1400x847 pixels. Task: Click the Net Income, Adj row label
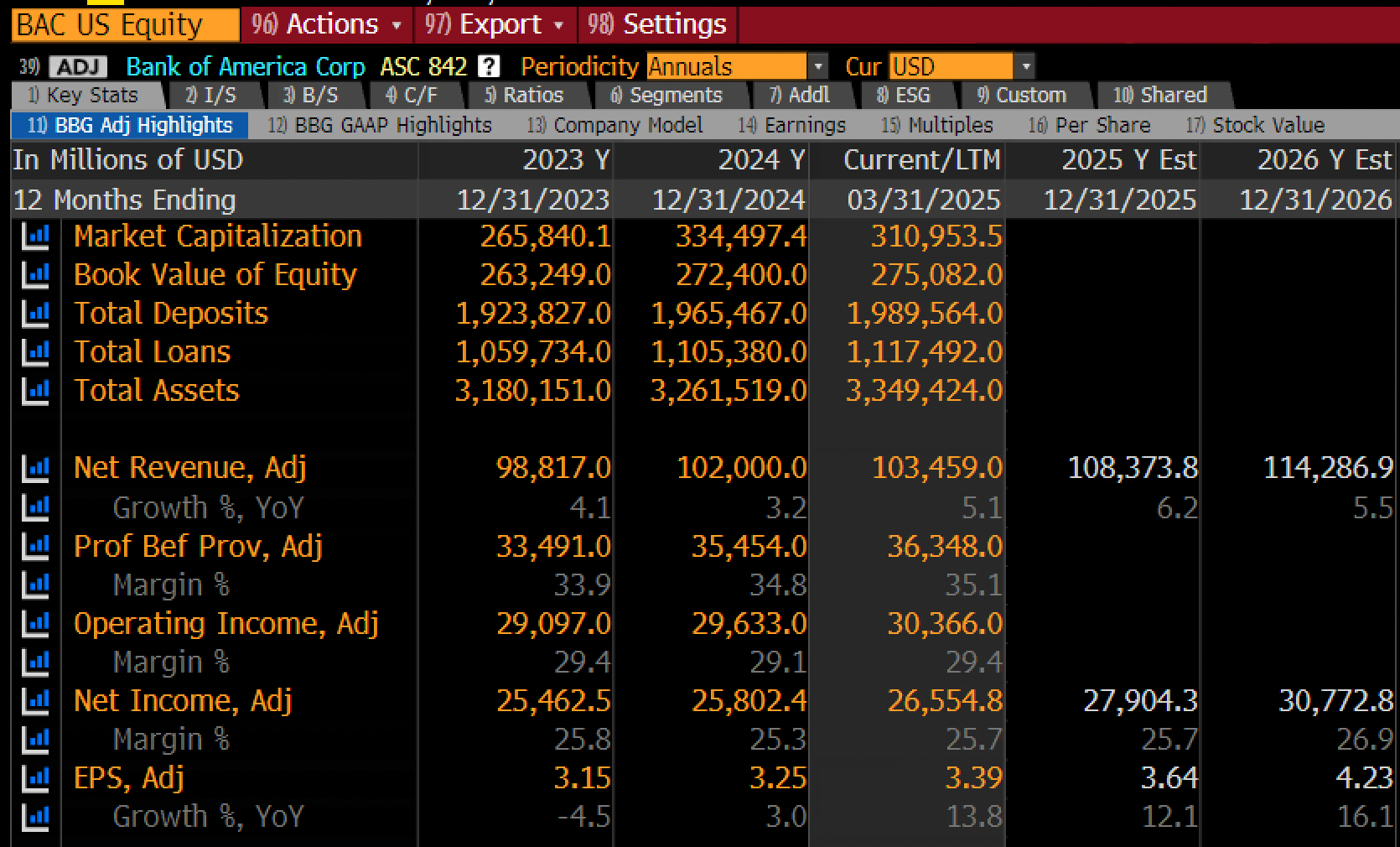click(183, 700)
